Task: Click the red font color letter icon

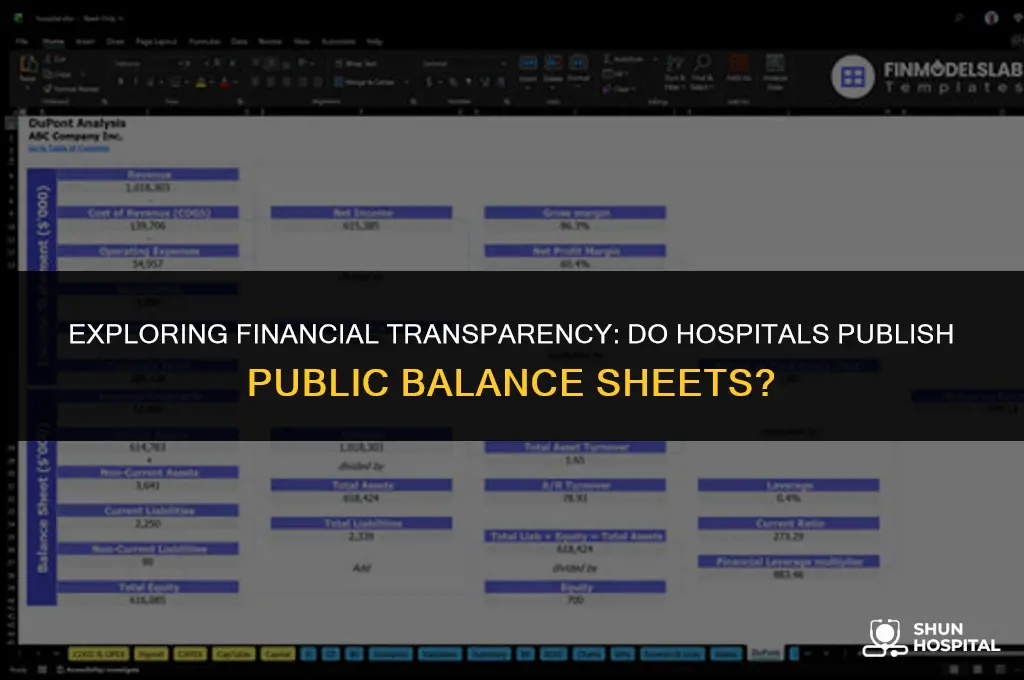Action: pos(224,82)
